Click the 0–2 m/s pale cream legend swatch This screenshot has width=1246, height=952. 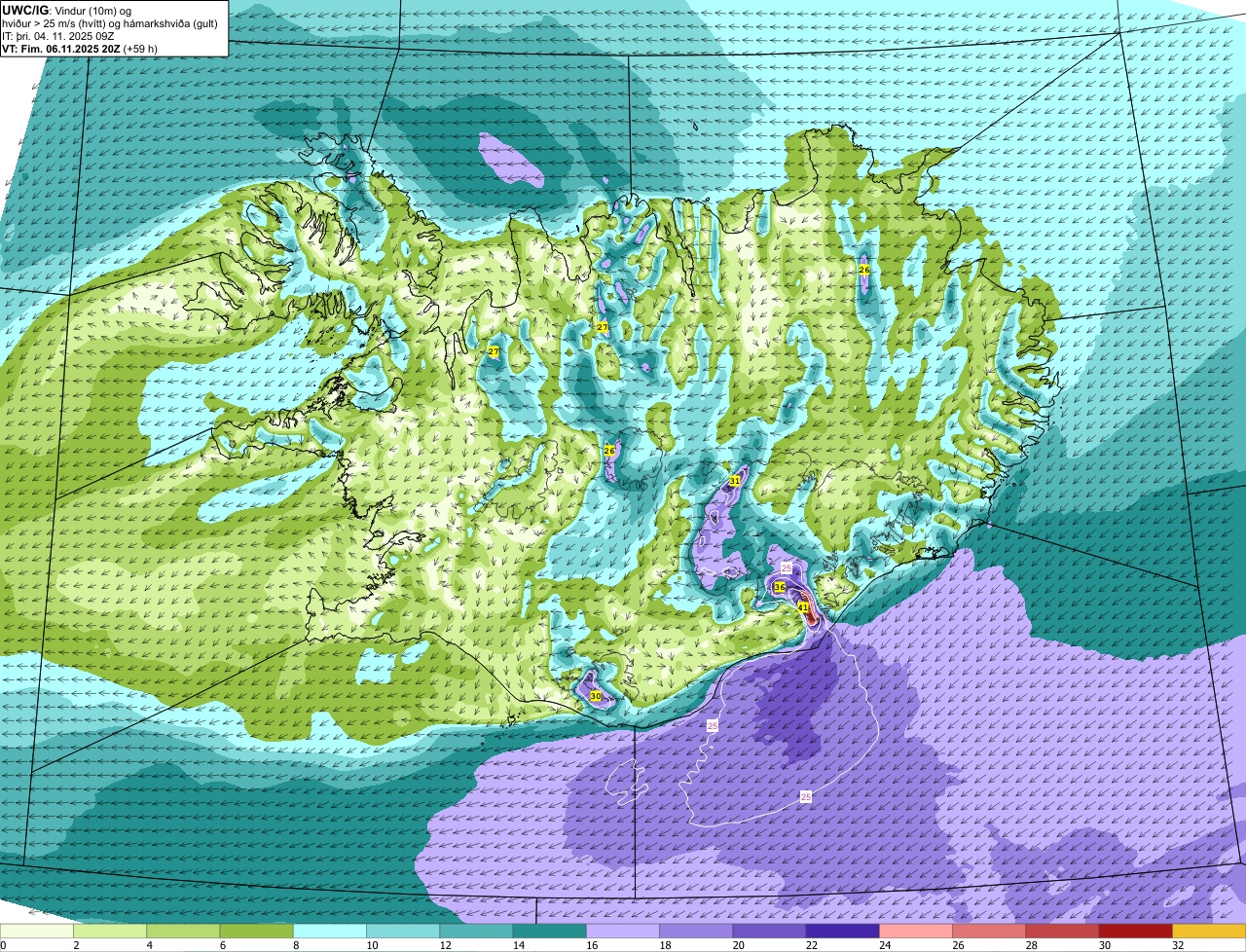pyautogui.click(x=37, y=932)
